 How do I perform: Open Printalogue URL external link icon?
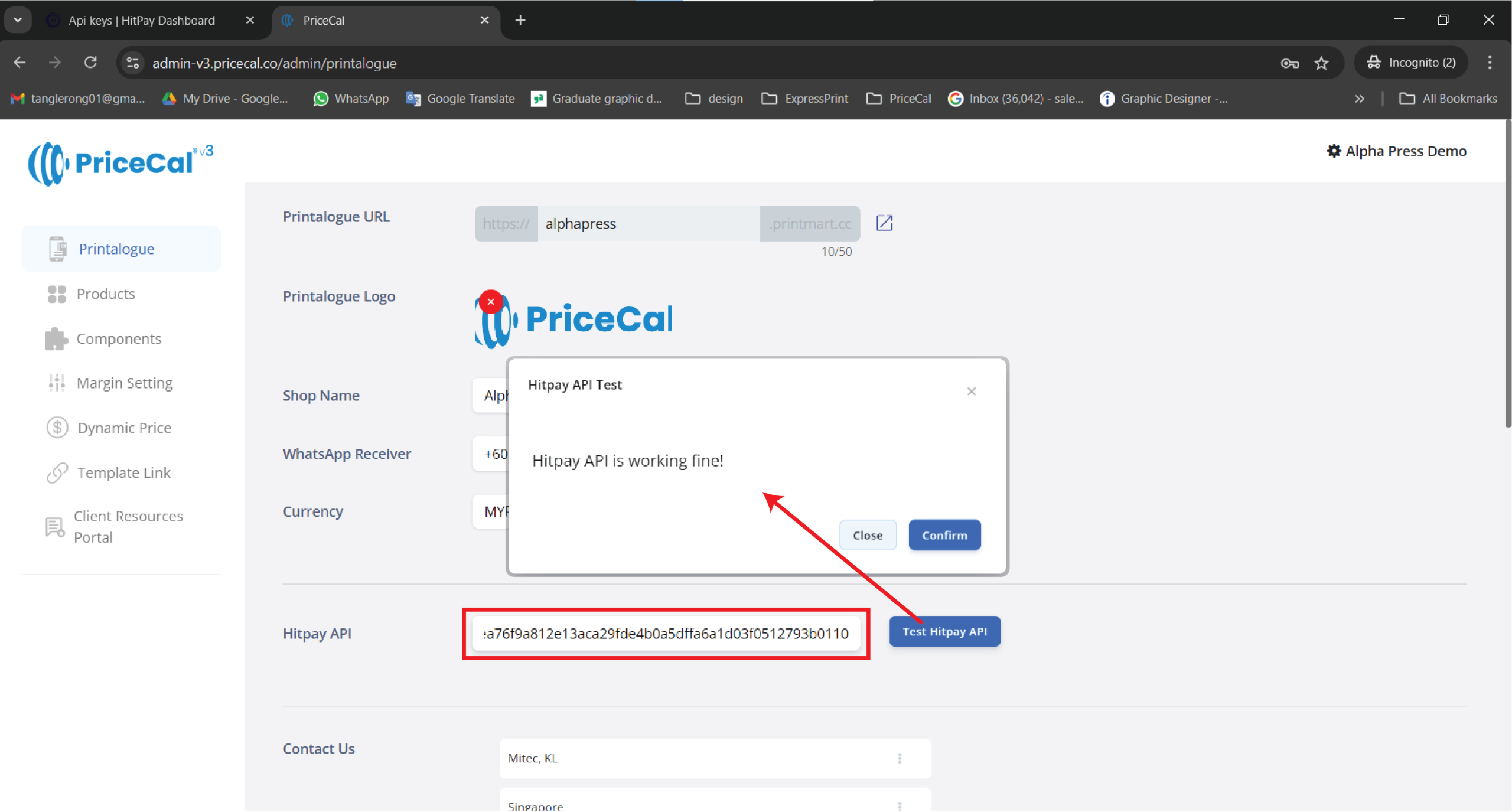(x=884, y=223)
